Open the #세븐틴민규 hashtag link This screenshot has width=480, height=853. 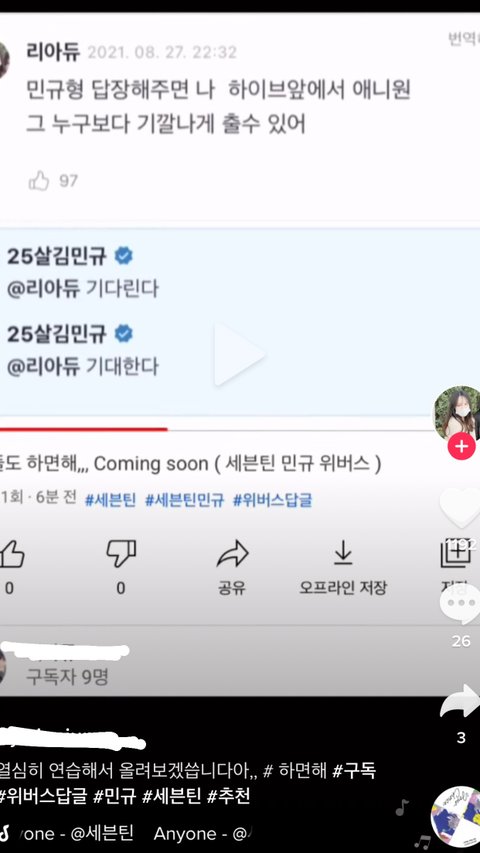pyautogui.click(x=184, y=500)
